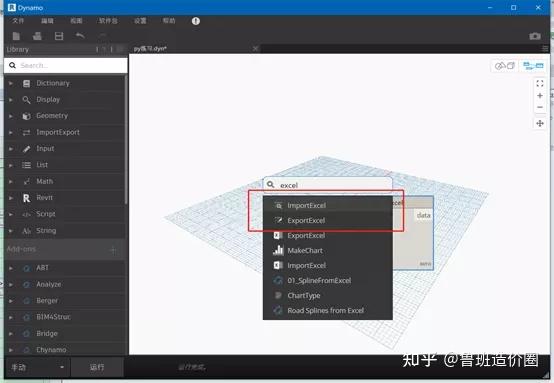This screenshot has width=554, height=383.
Task: Click magnifier icon in Library search box
Action: click(13, 65)
